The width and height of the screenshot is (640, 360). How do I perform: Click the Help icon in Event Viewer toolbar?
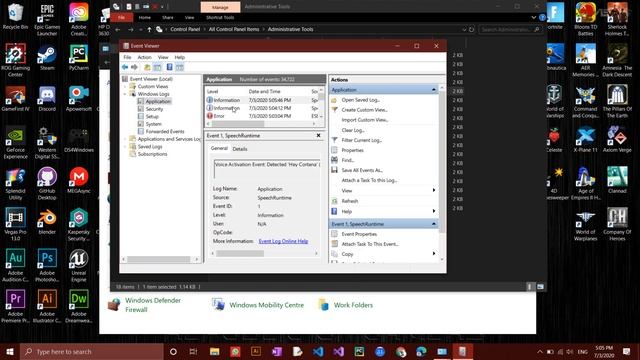[x=169, y=67]
